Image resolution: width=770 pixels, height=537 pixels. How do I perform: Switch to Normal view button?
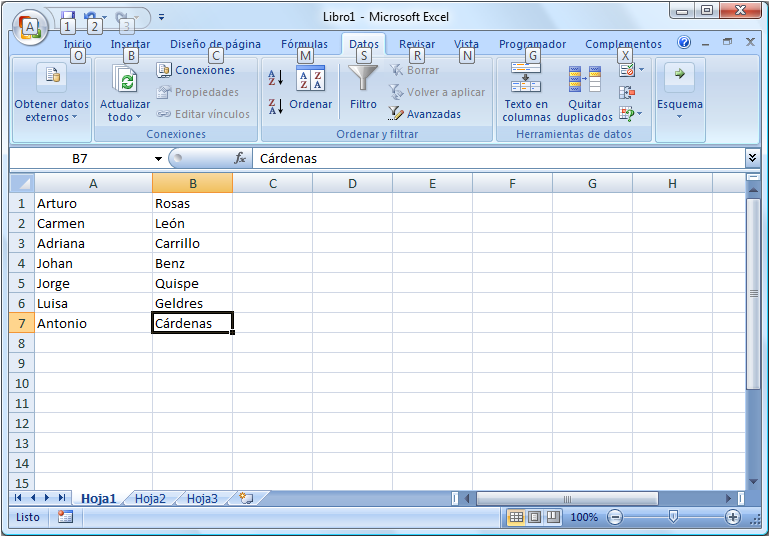pyautogui.click(x=516, y=517)
